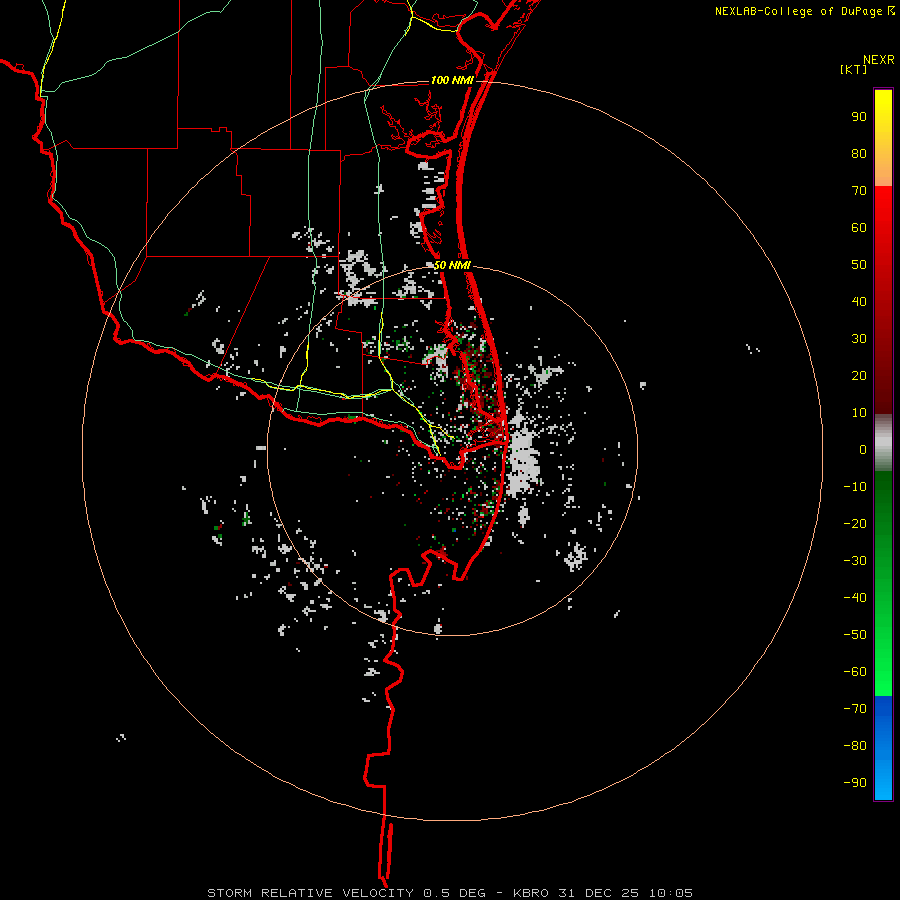This screenshot has height=900, width=900.
Task: Click the 50 NMI range ring label
Action: click(452, 265)
